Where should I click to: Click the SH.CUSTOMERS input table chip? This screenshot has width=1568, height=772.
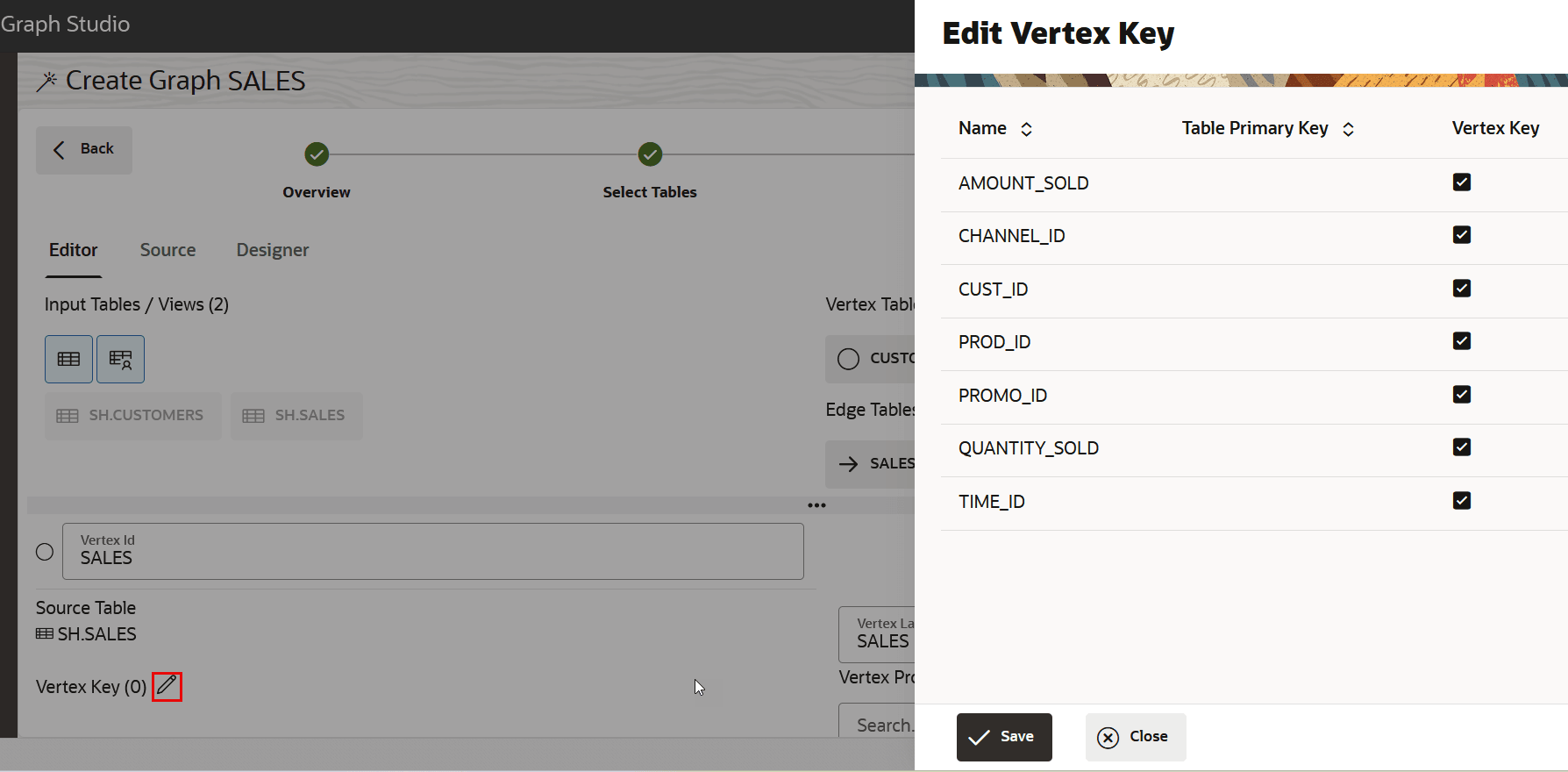[132, 416]
